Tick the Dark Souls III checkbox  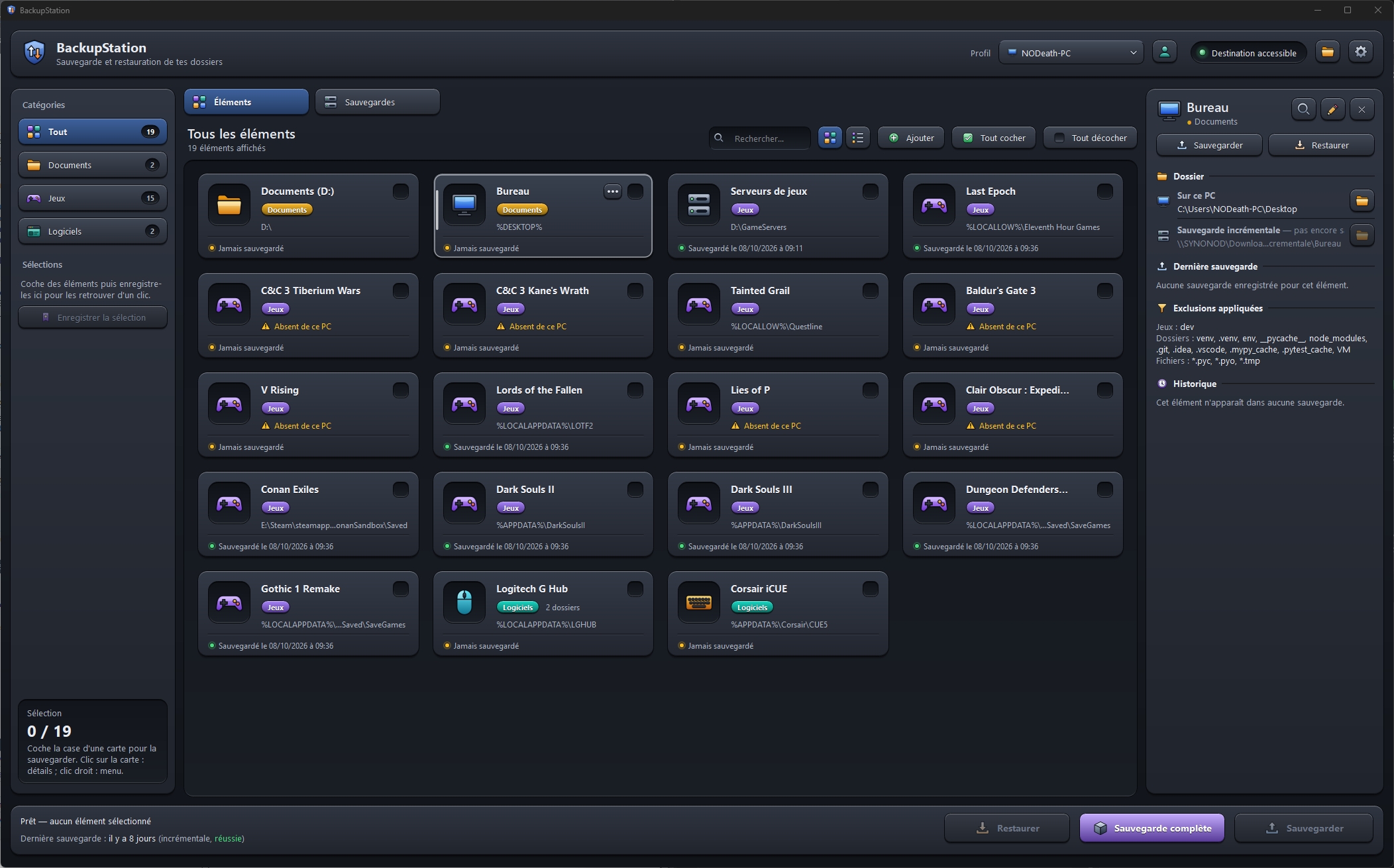pyautogui.click(x=870, y=490)
